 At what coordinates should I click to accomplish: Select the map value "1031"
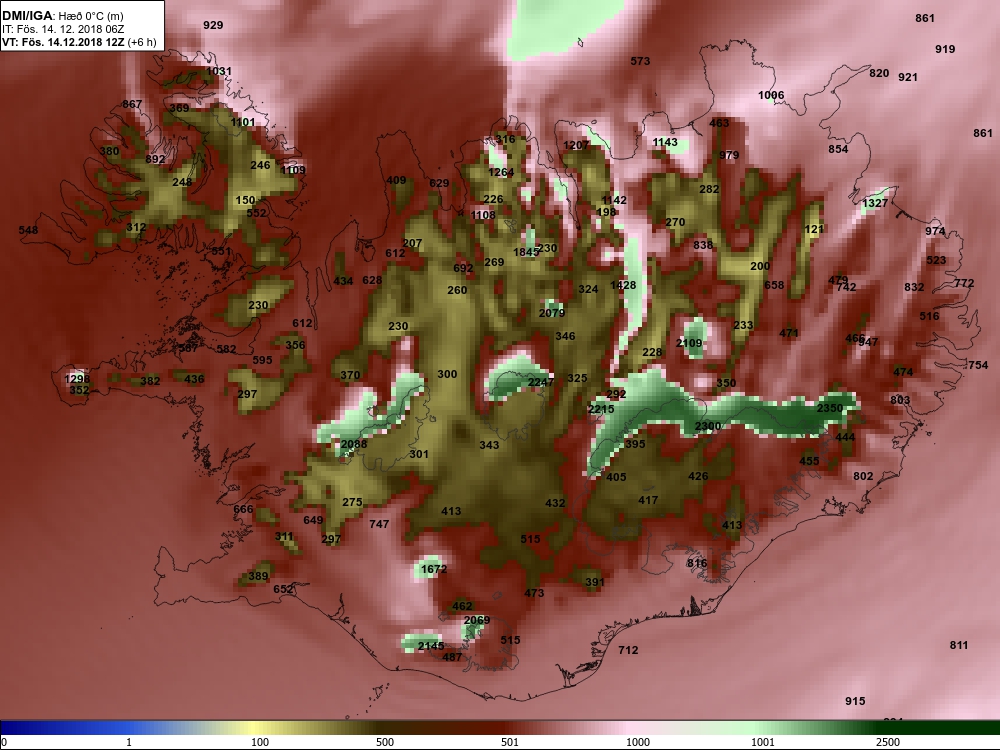[x=219, y=71]
